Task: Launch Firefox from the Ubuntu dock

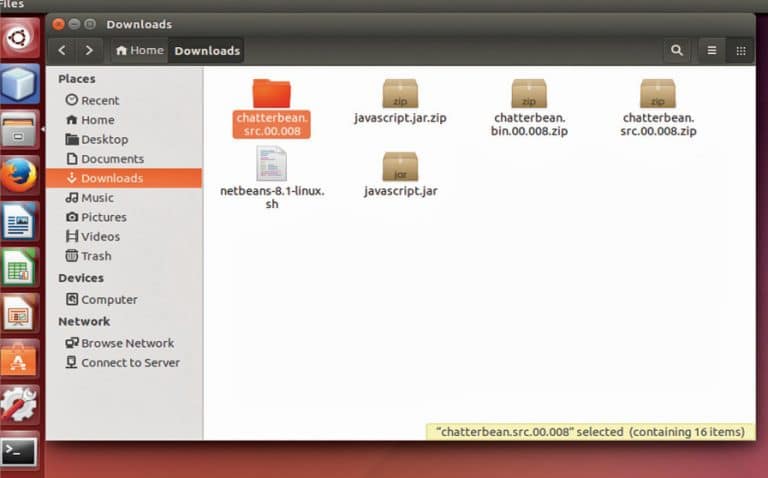Action: 20,175
